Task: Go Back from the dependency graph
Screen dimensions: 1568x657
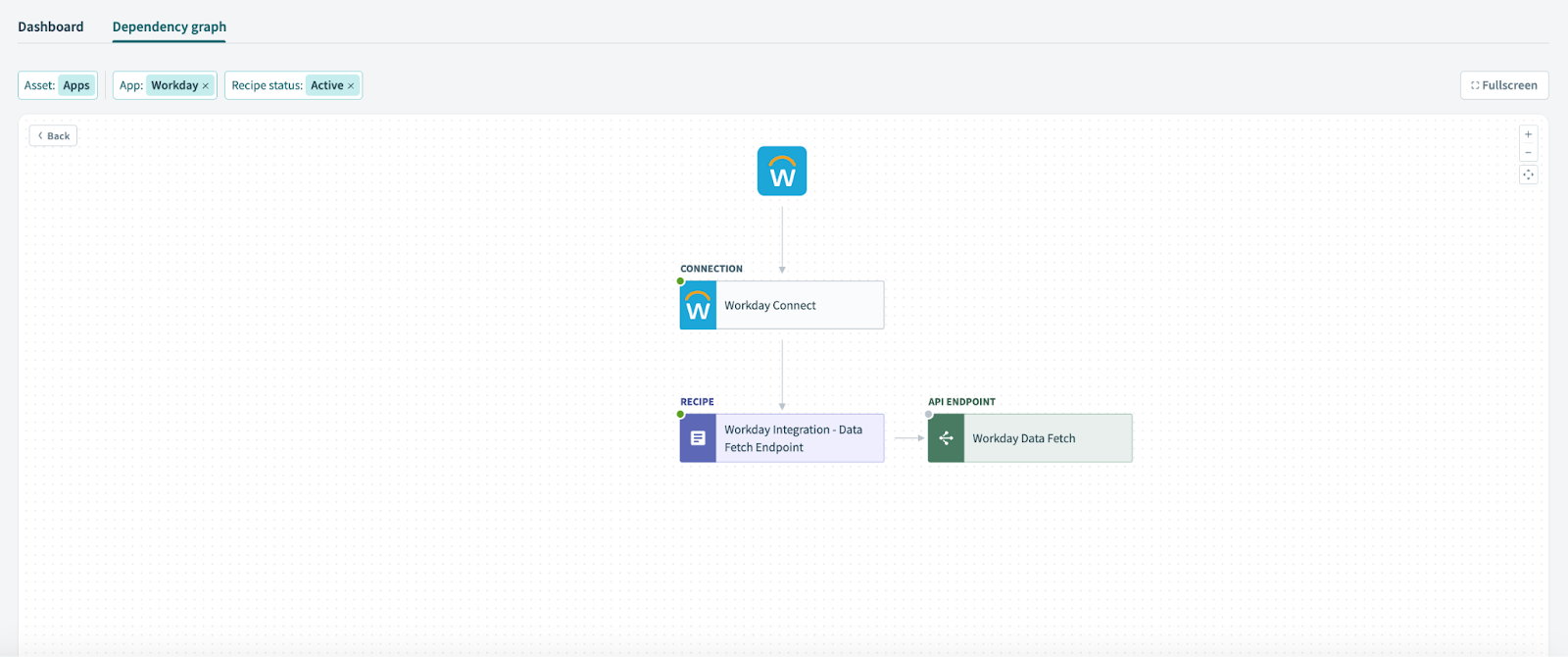Action: (53, 136)
